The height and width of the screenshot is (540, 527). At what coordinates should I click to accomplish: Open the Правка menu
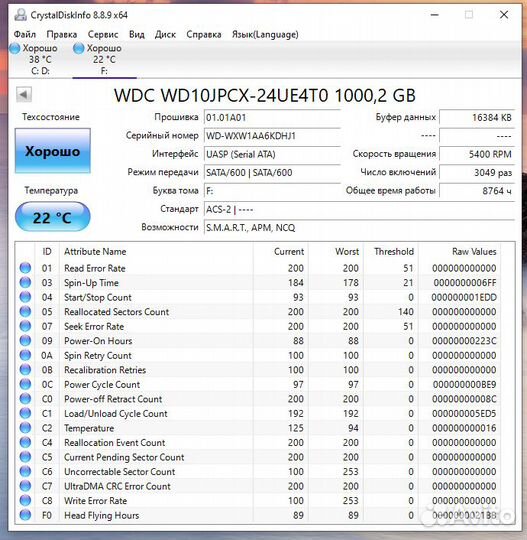point(62,34)
